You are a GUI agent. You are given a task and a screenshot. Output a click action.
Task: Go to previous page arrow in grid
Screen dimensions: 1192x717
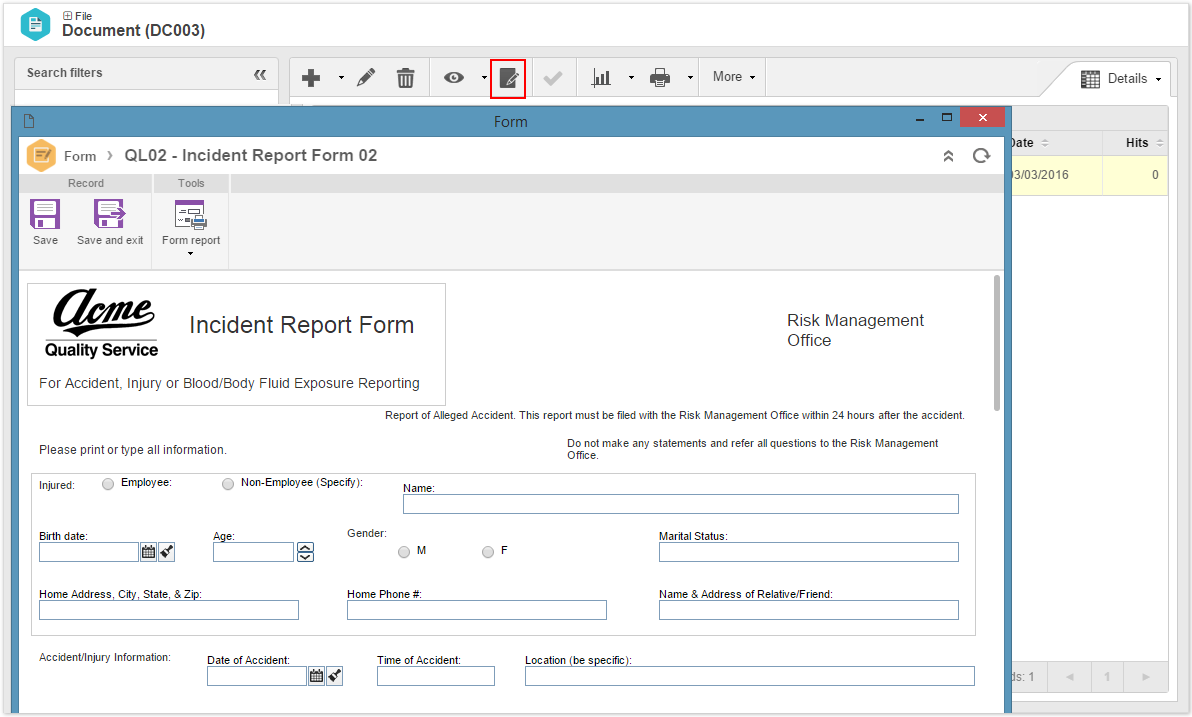pos(1070,677)
